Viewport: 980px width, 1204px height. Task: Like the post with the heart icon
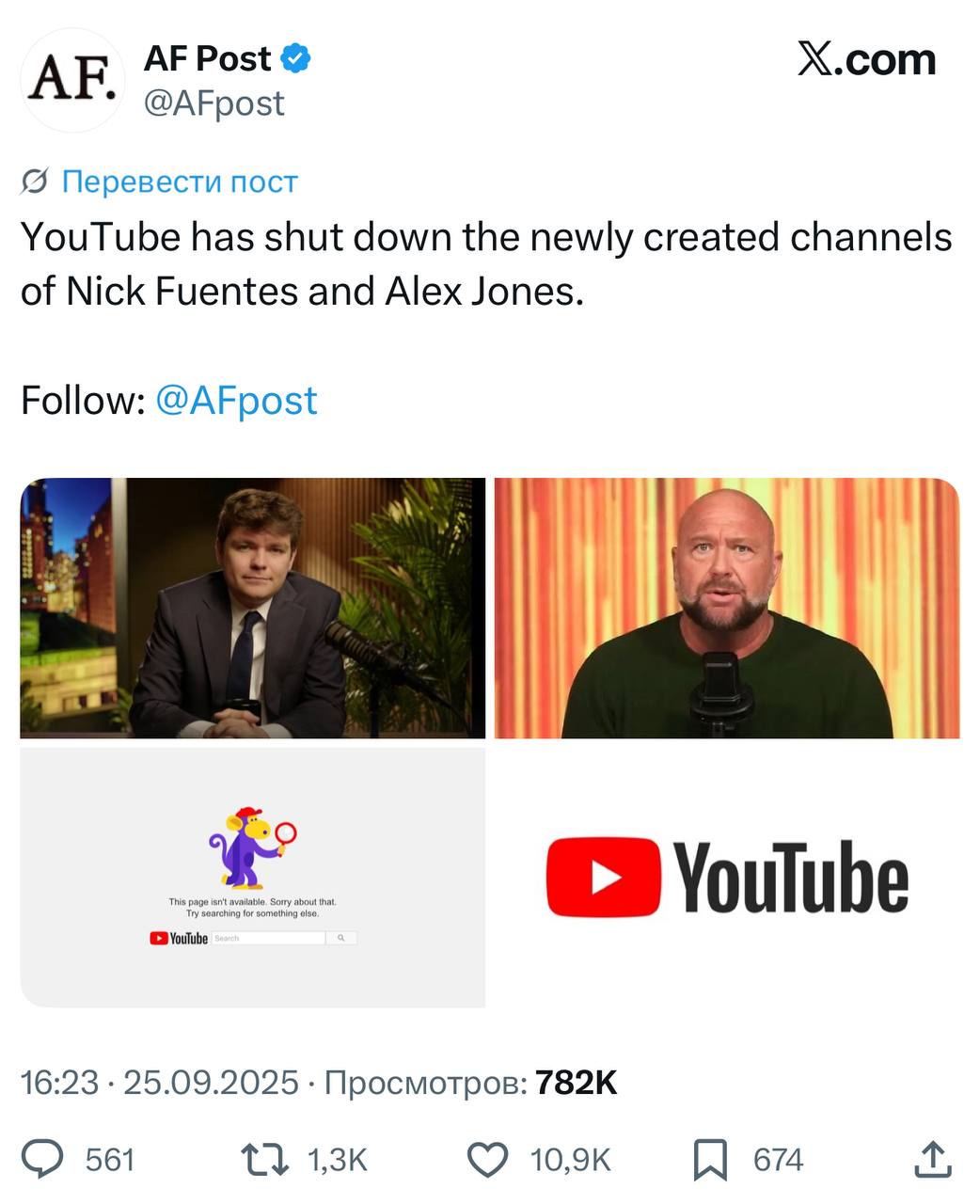(487, 1159)
